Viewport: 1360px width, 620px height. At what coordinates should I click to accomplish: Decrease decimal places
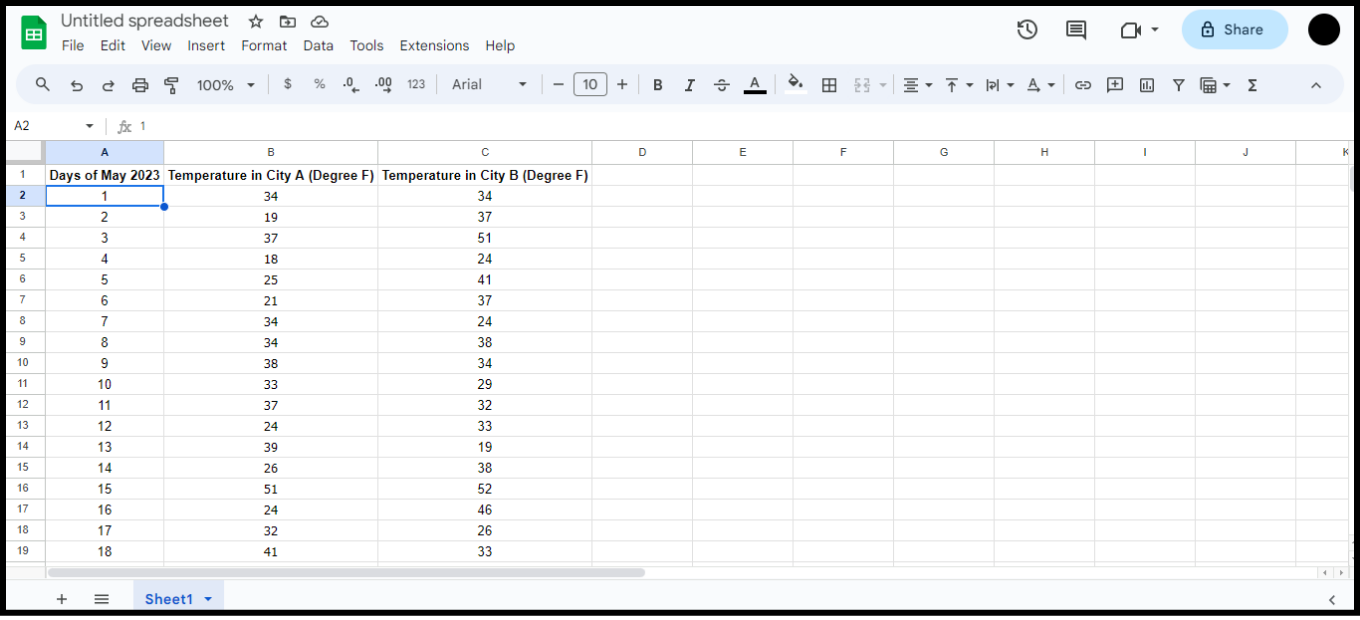pos(351,85)
